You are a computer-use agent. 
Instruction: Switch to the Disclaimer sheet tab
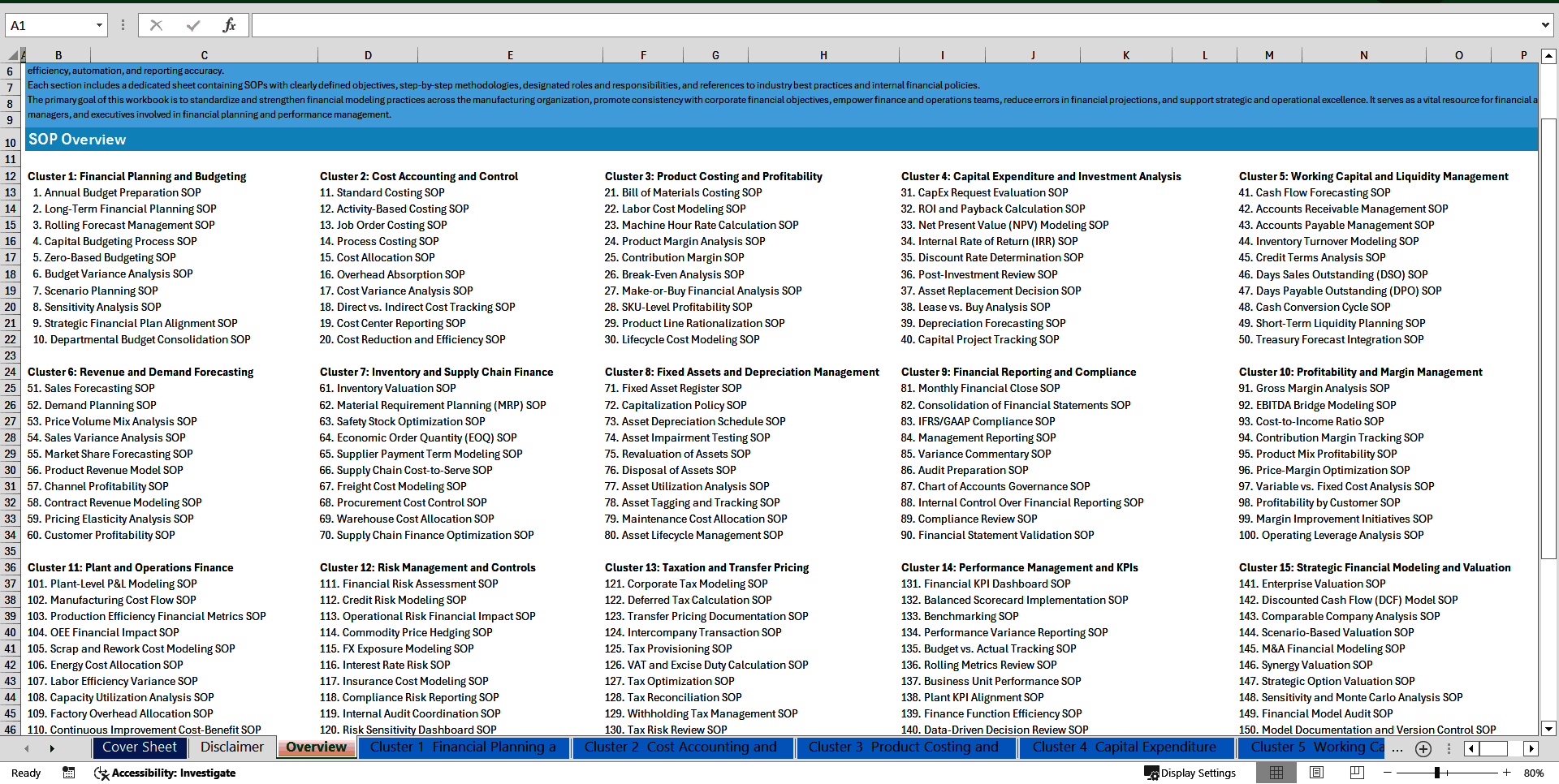pyautogui.click(x=231, y=747)
